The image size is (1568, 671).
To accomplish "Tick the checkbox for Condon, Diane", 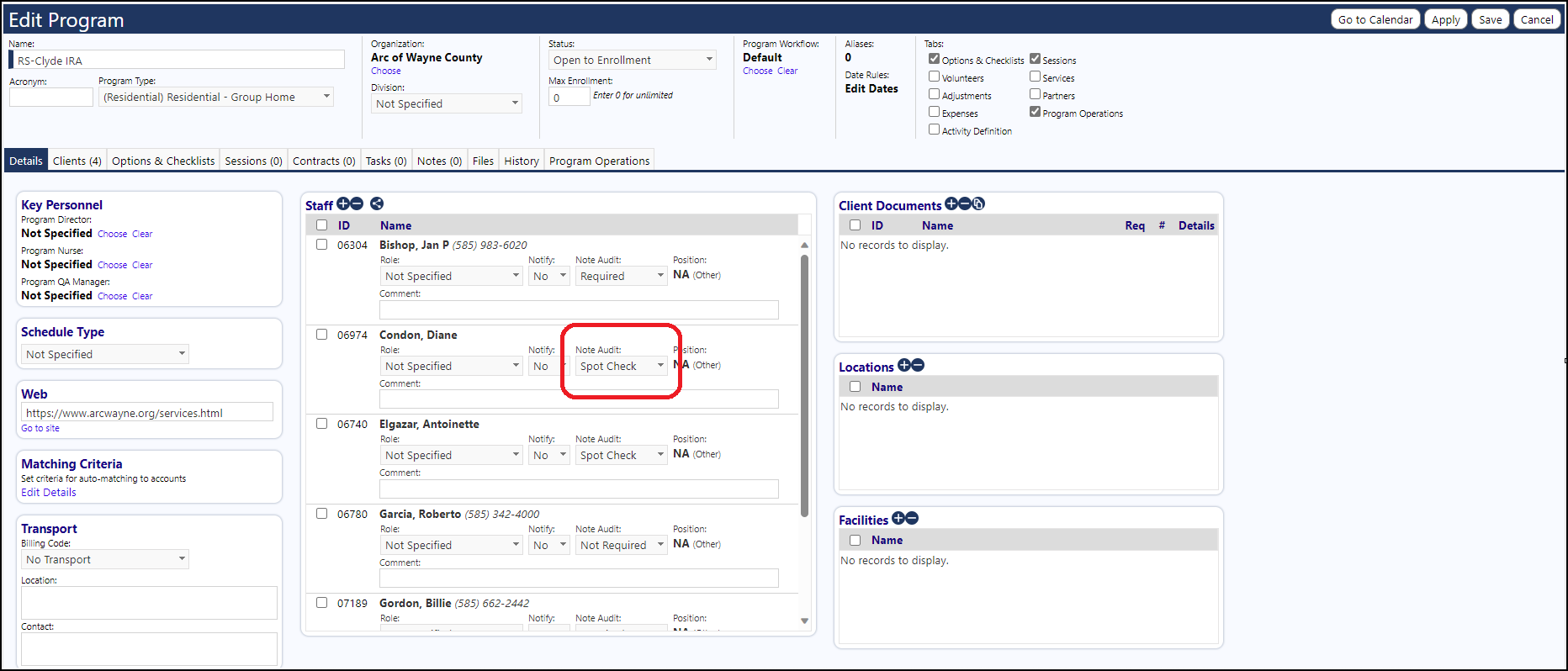I will point(321,335).
